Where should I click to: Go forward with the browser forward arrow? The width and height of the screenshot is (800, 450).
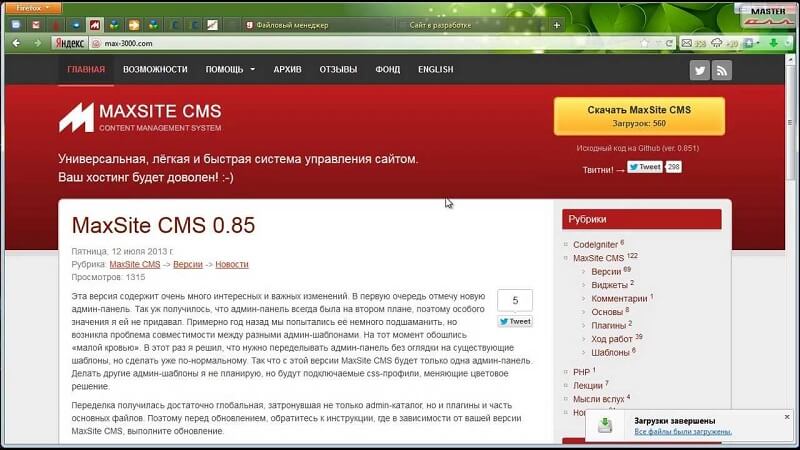pyautogui.click(x=37, y=43)
